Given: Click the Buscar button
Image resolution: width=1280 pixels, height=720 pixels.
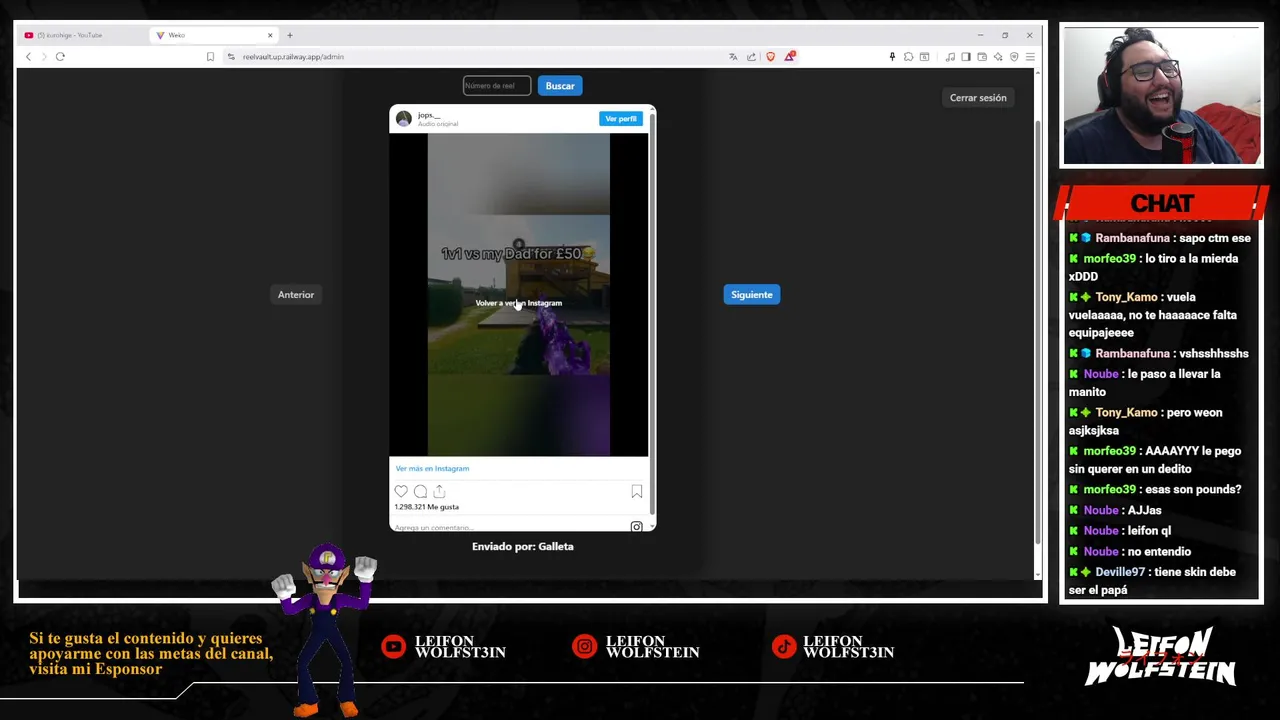Looking at the screenshot, I should tap(560, 86).
